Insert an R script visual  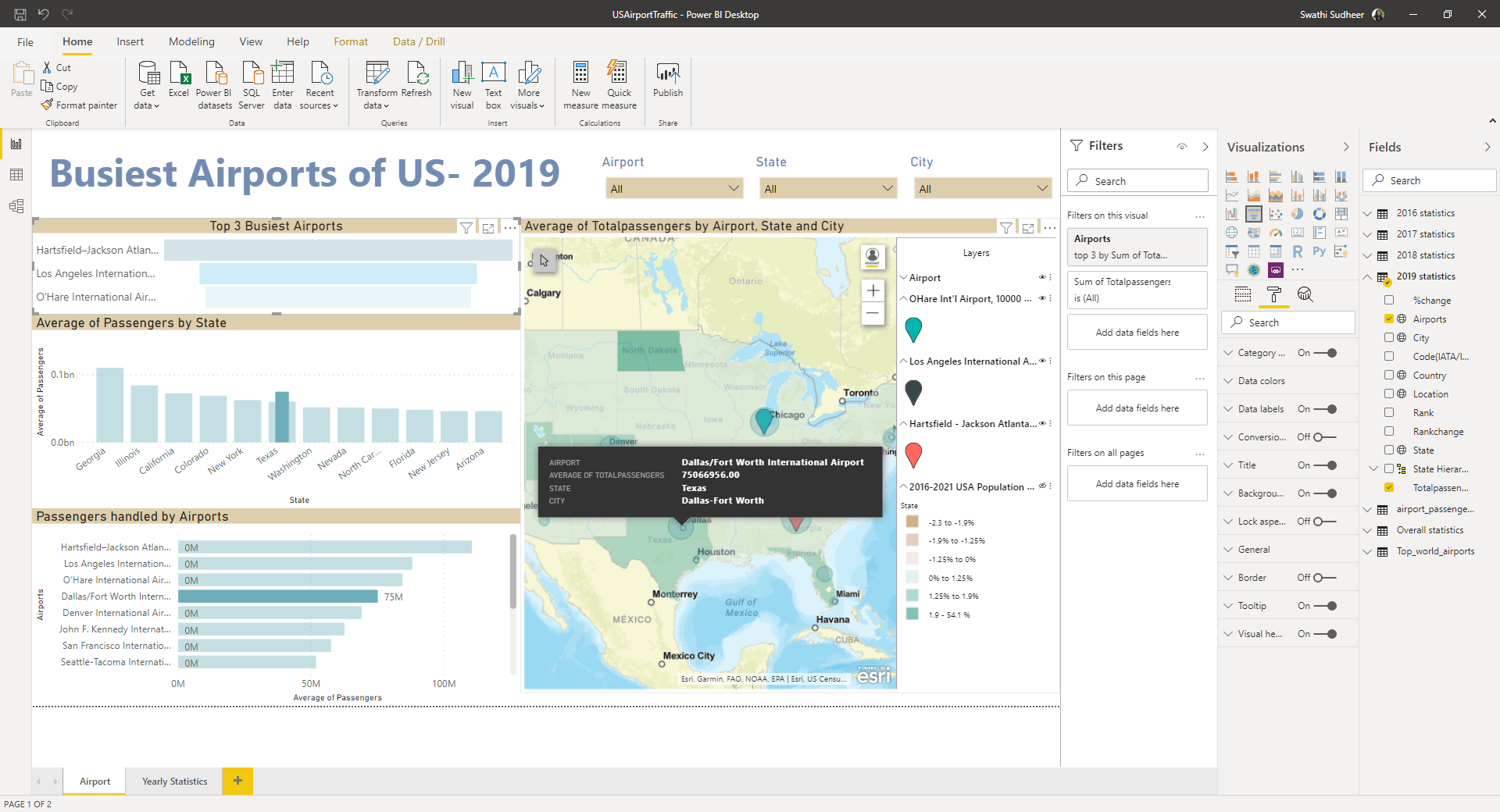pyautogui.click(x=1298, y=251)
